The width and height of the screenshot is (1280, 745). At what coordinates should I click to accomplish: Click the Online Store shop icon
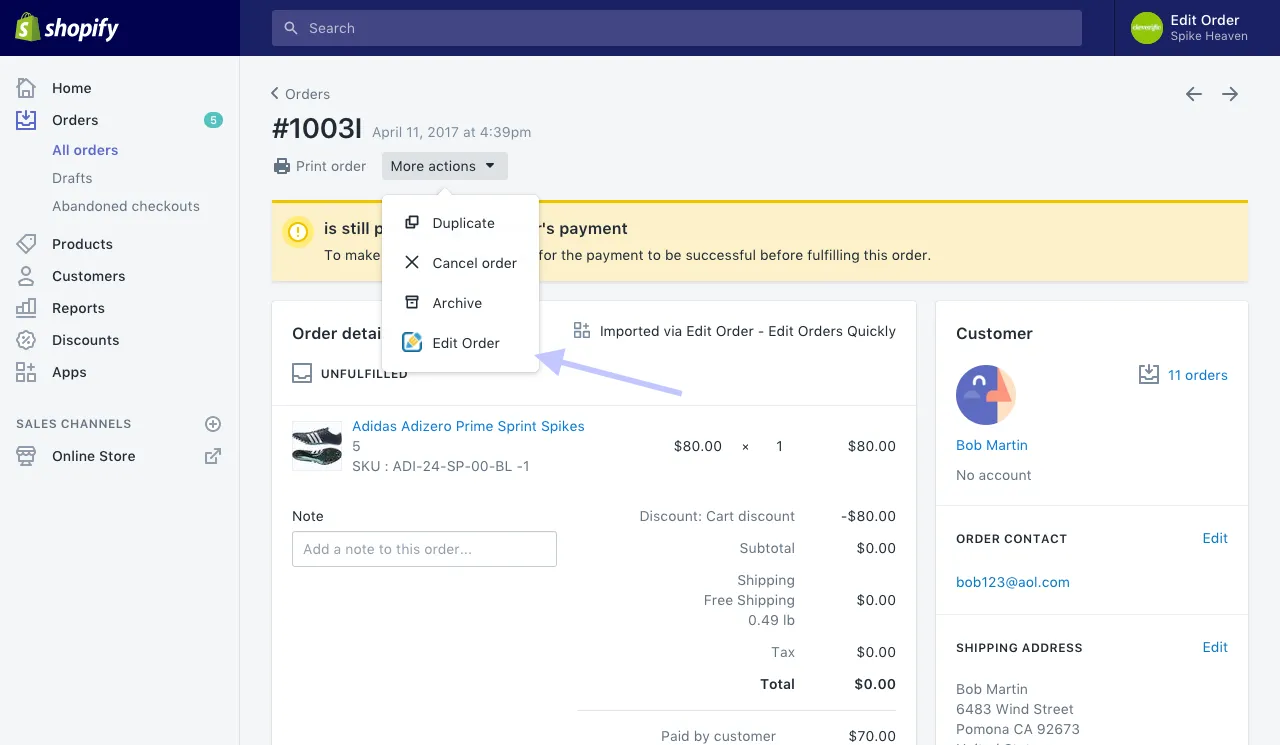tap(26, 456)
